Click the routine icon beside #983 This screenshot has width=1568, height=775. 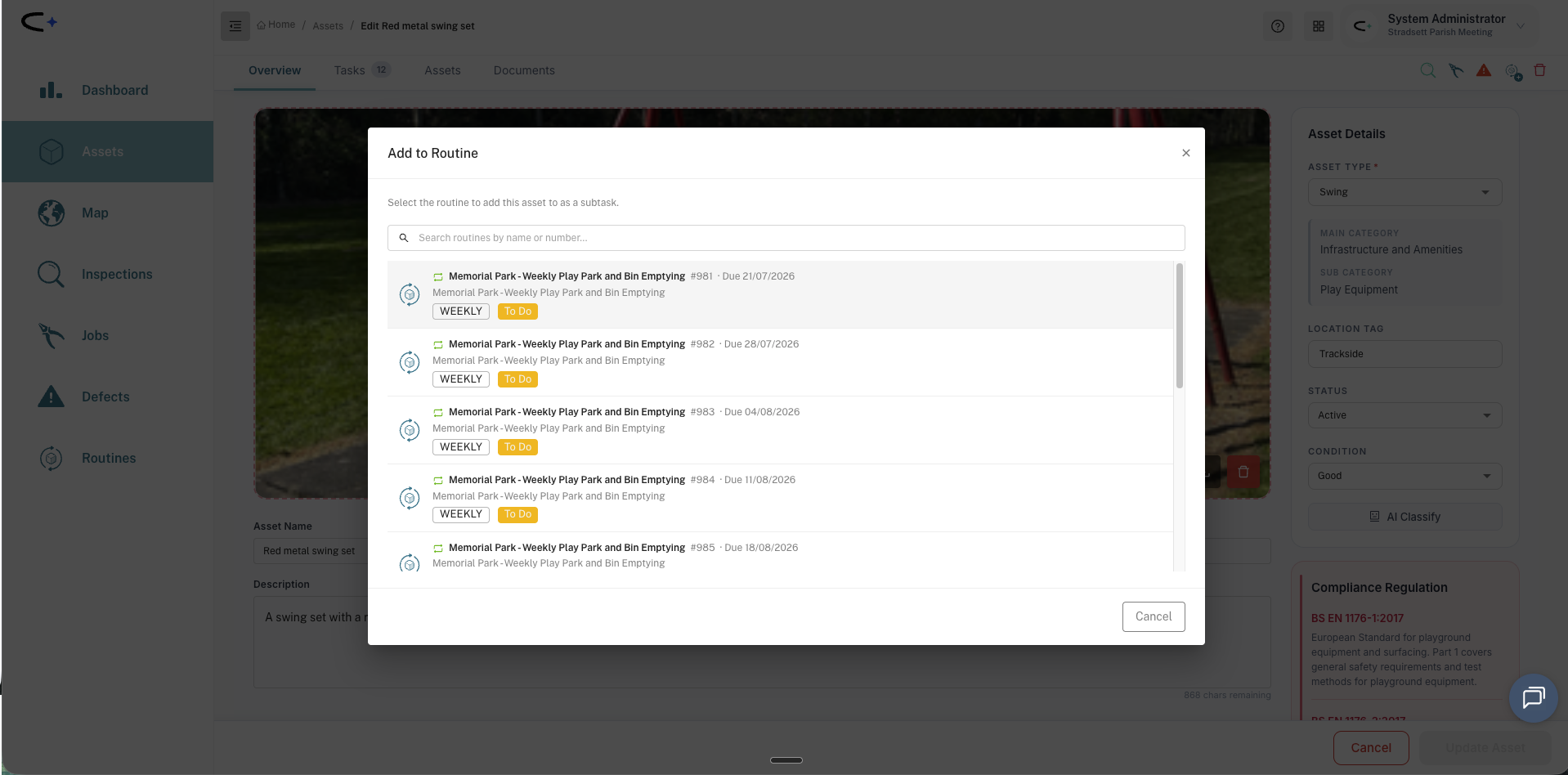410,430
